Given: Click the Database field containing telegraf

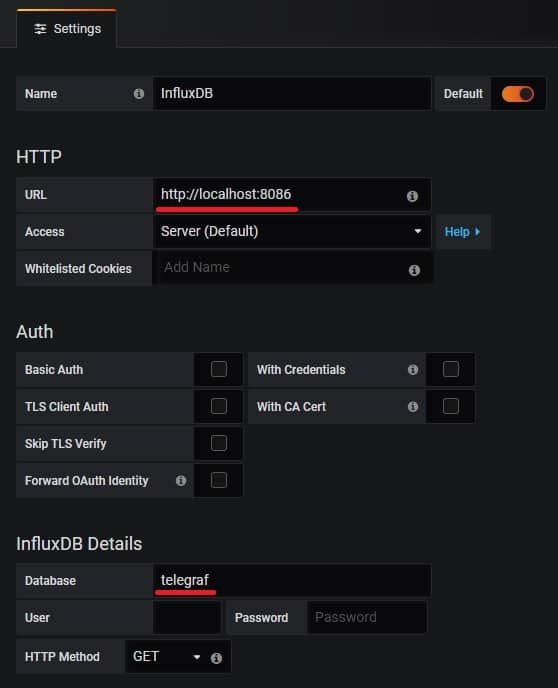Looking at the screenshot, I should (292, 580).
